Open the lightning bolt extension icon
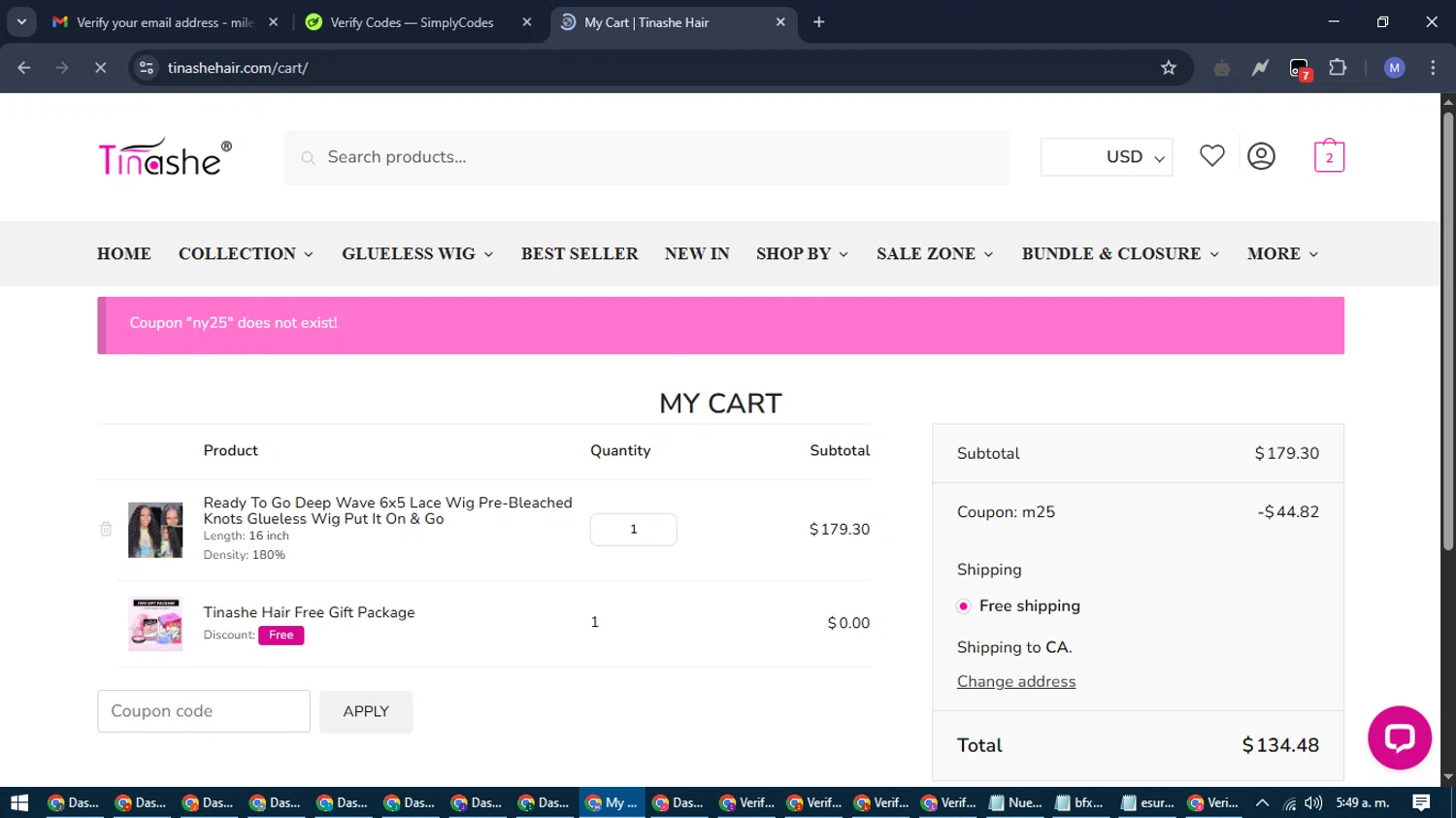This screenshot has width=1456, height=818. click(x=1260, y=68)
